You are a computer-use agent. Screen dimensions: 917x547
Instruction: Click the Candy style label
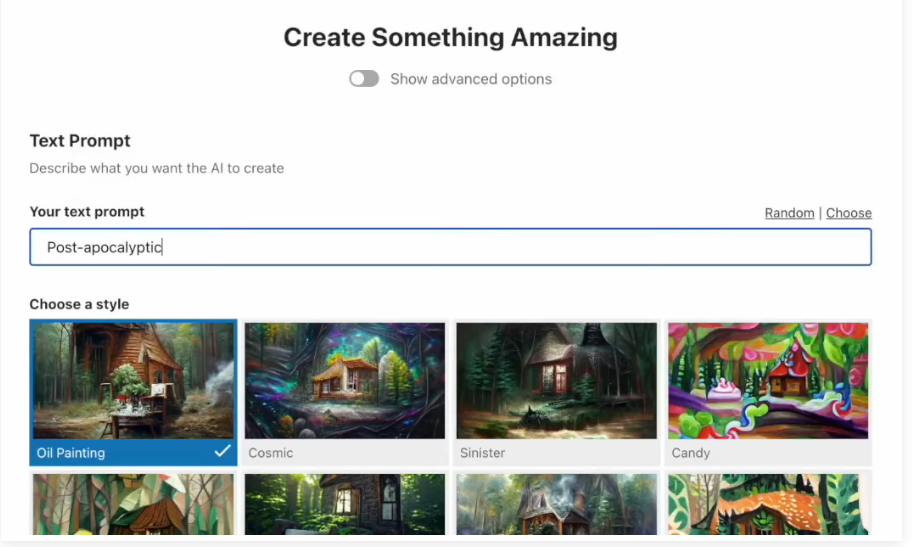(691, 453)
